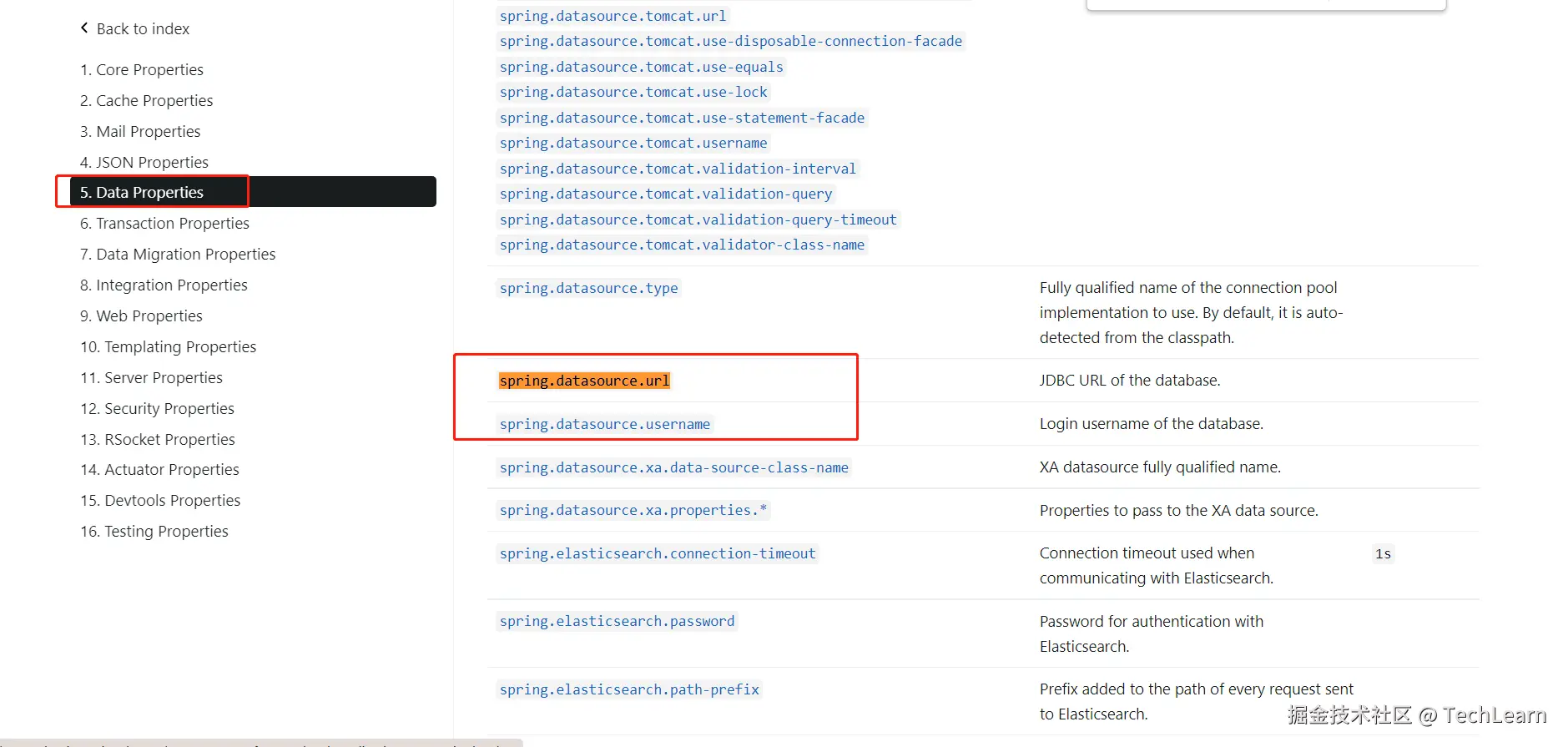
Task: Click 'Properties to pass to the XA data source.'
Action: [1179, 510]
